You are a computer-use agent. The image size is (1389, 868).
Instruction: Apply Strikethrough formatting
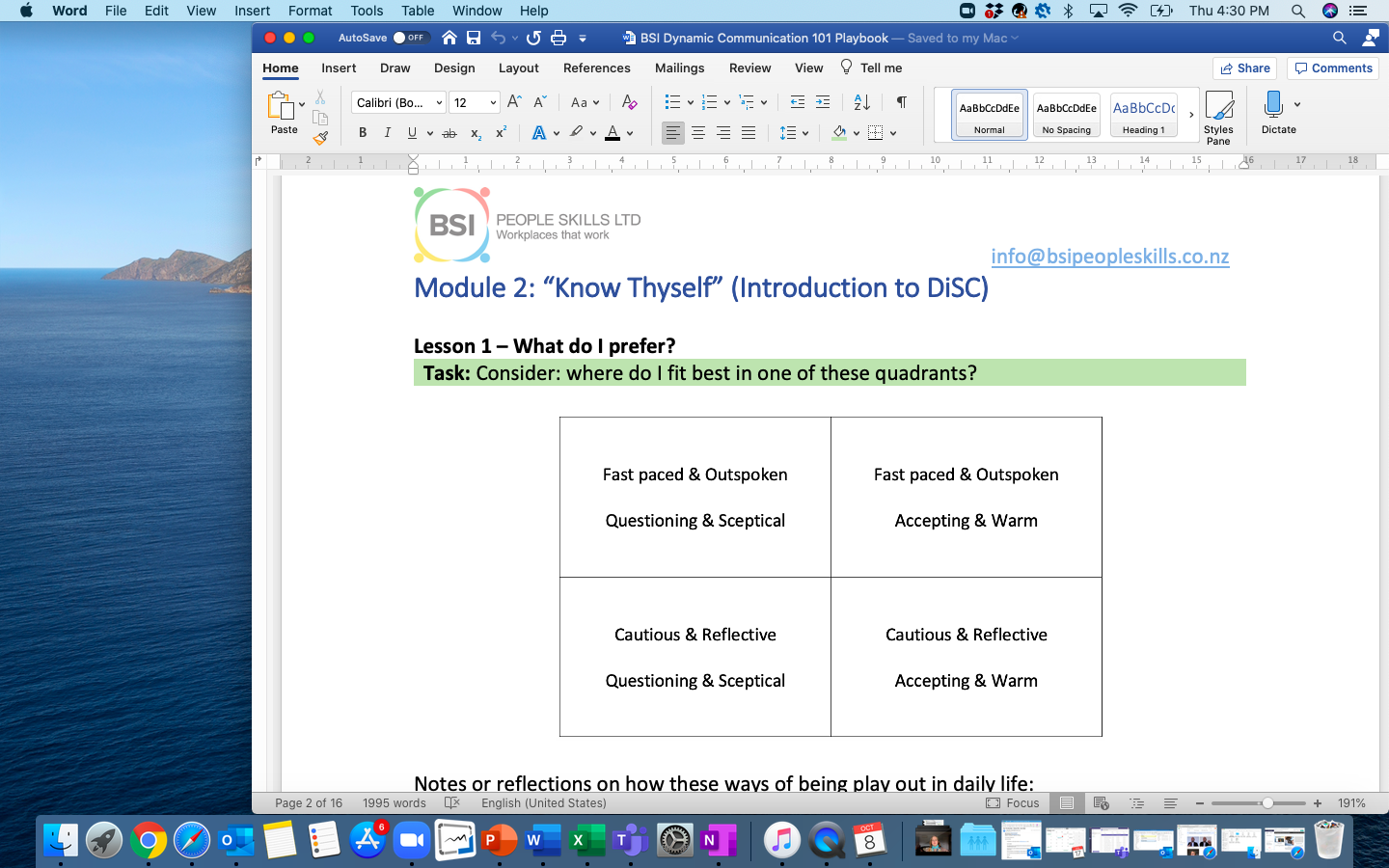pyautogui.click(x=449, y=133)
